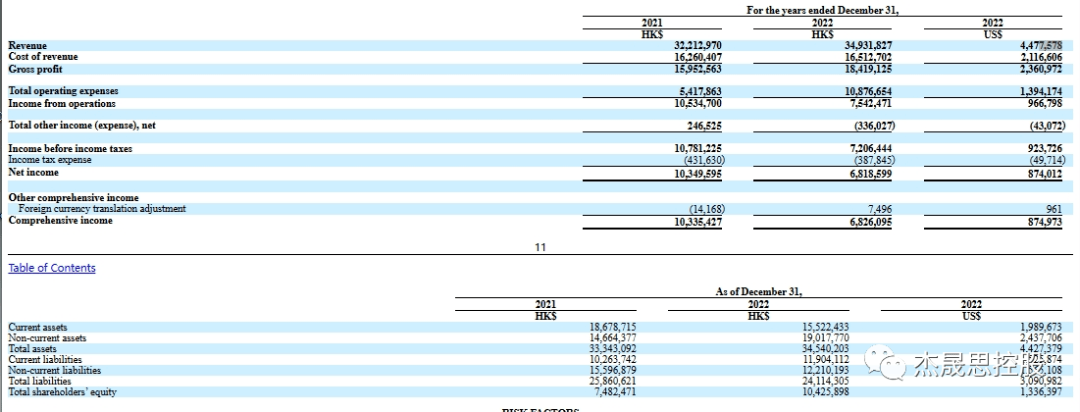Image resolution: width=1080 pixels, height=412 pixels.
Task: Click the Comprehensive income row label
Action: coord(60,220)
